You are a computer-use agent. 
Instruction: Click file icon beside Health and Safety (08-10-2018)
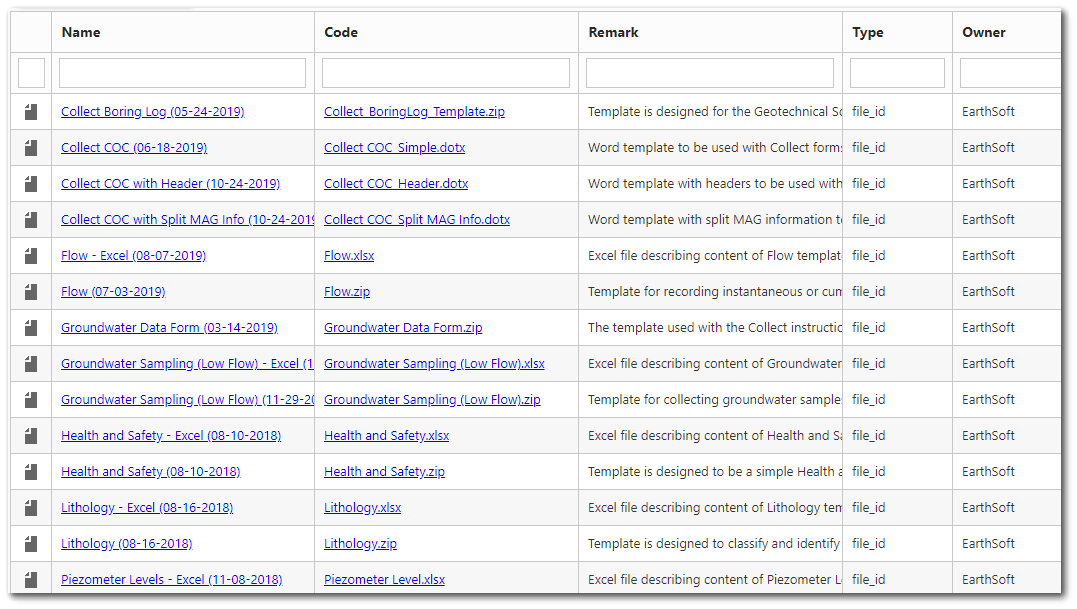31,472
